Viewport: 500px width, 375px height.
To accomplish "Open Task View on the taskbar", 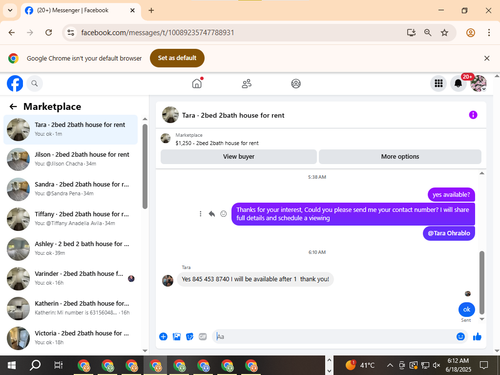I will click(x=58, y=366).
